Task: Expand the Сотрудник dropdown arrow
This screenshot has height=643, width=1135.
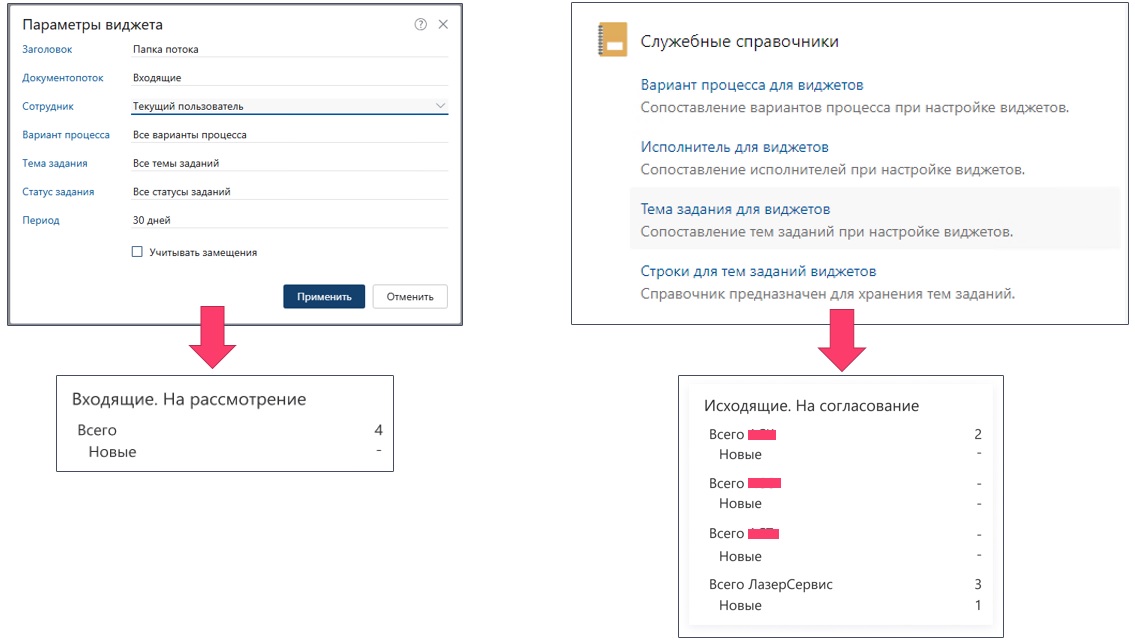Action: (x=440, y=105)
